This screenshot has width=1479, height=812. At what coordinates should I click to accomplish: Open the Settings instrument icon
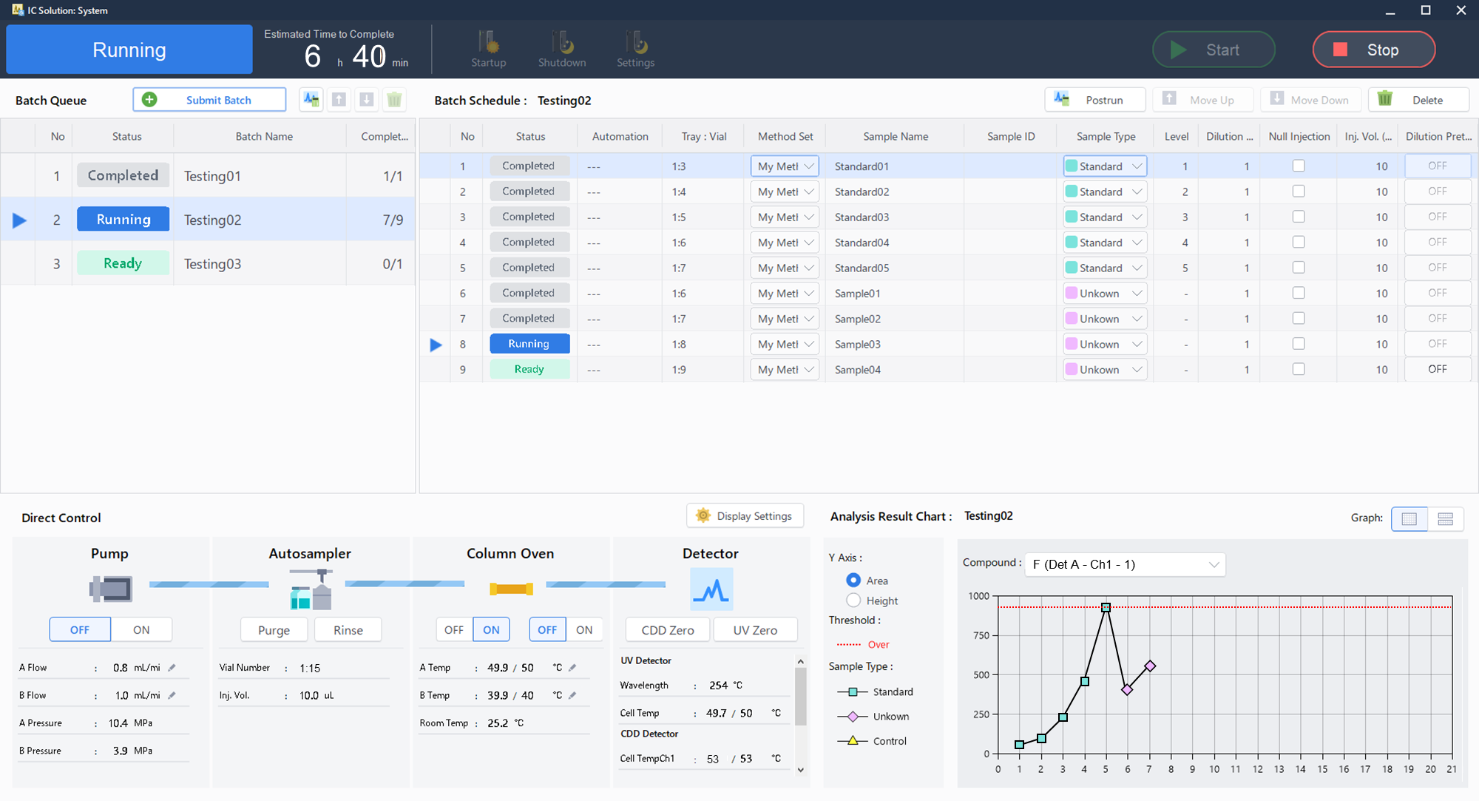point(635,43)
